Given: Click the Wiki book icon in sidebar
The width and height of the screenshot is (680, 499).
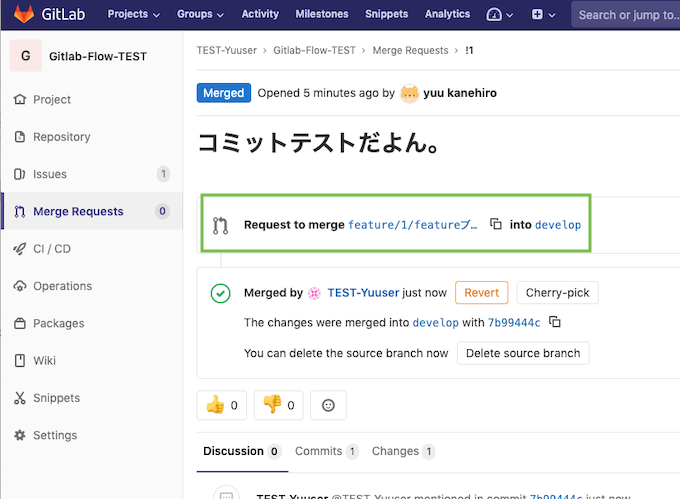Looking at the screenshot, I should [20, 360].
